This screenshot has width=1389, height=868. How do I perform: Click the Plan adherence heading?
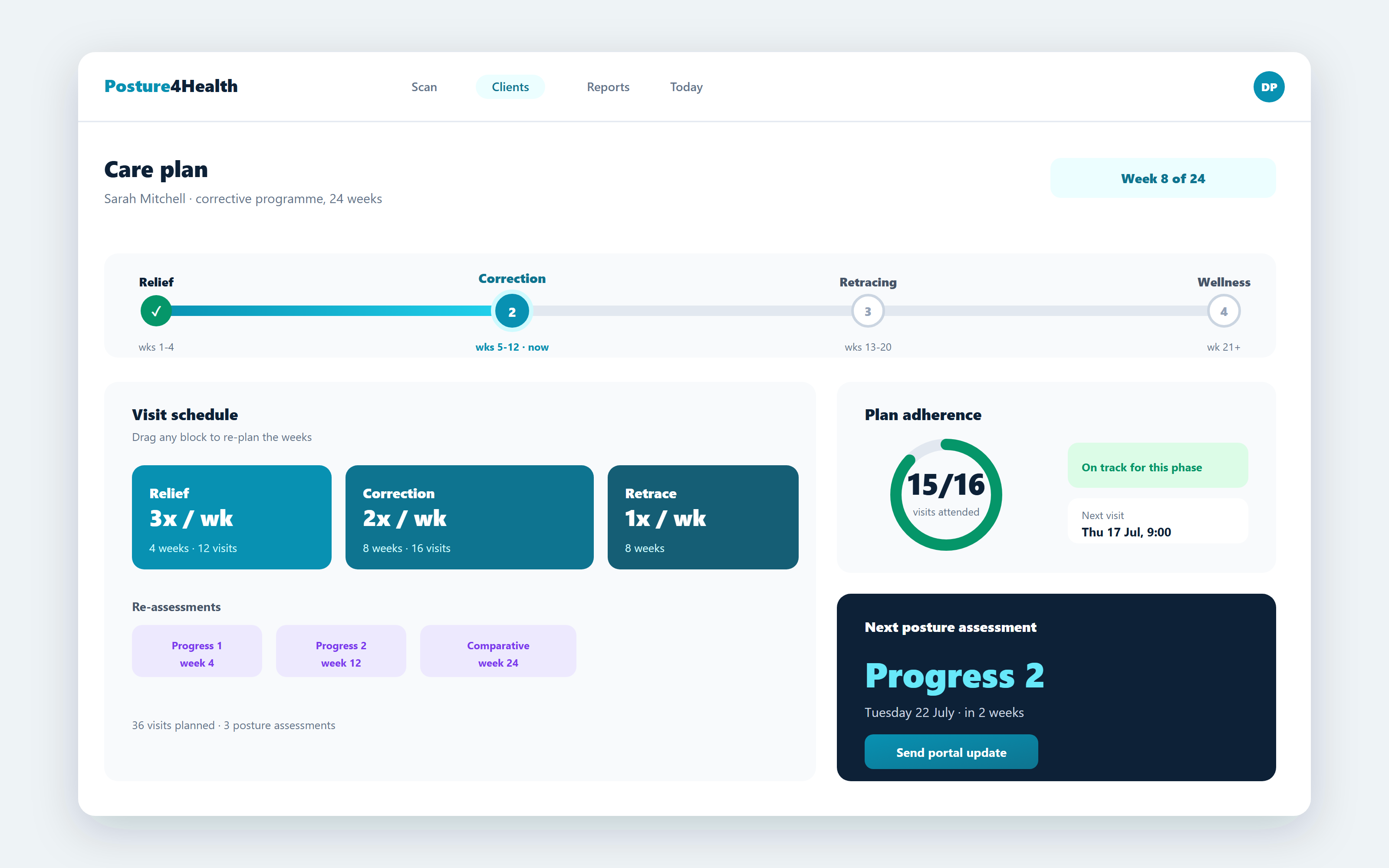923,415
